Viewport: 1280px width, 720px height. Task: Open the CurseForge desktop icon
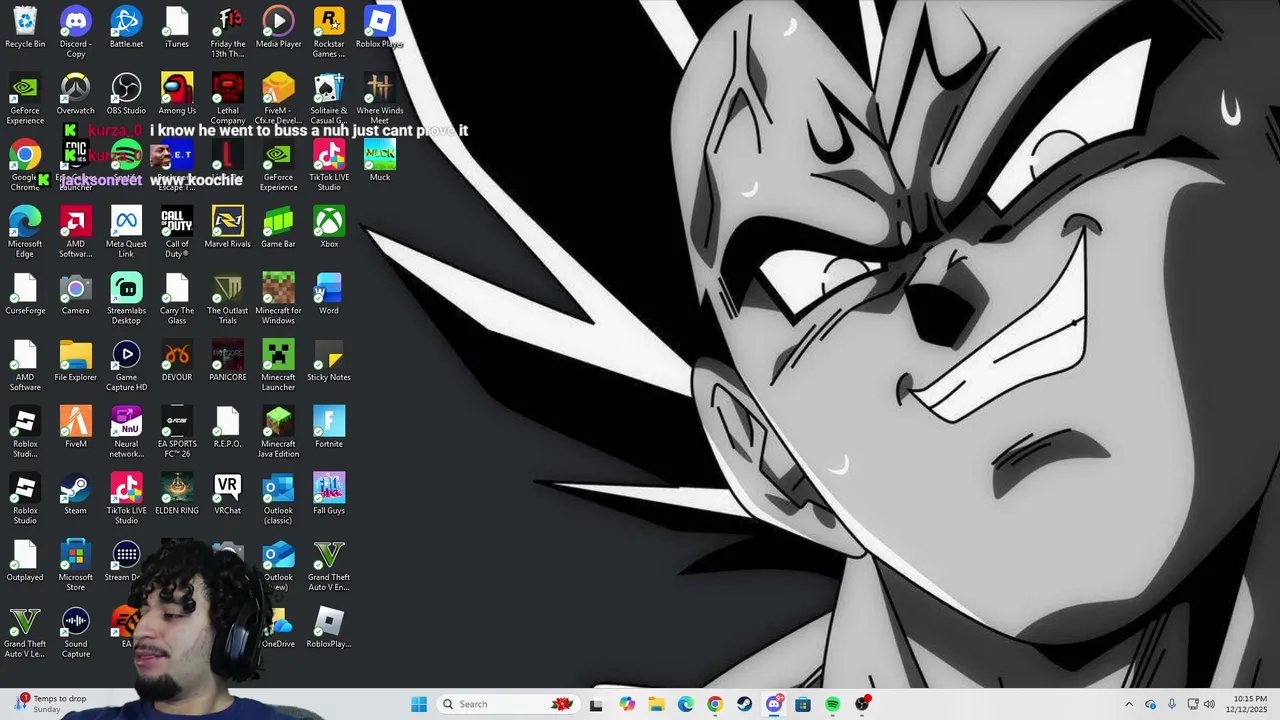coord(25,295)
